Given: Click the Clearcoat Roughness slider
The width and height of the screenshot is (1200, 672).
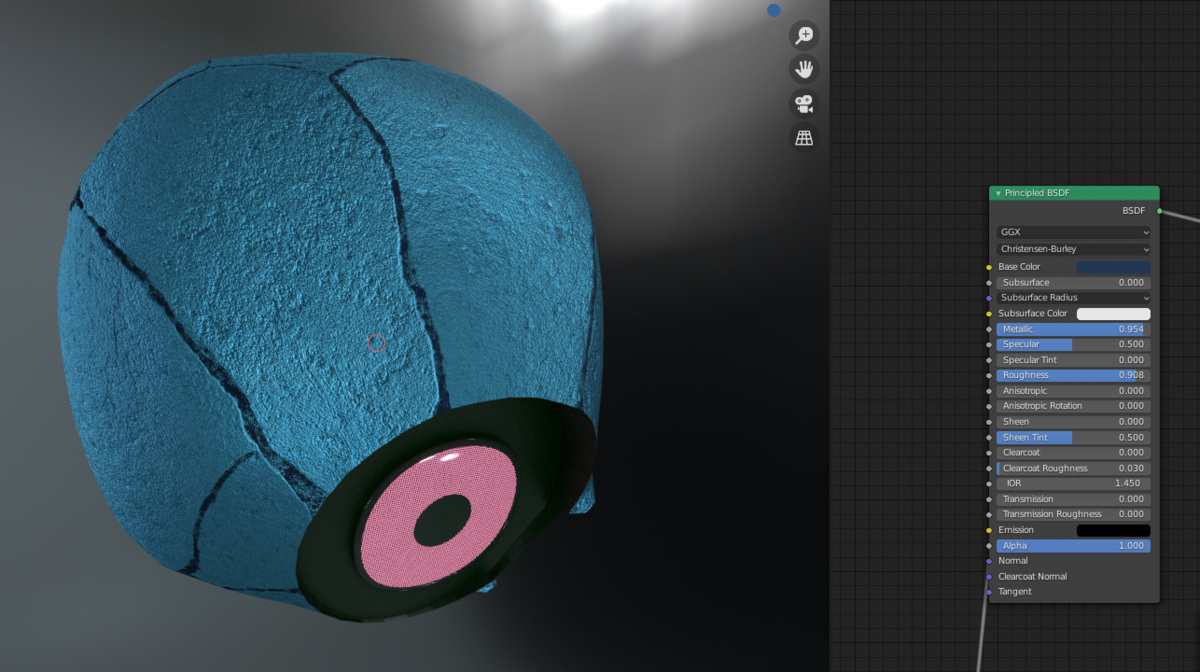Looking at the screenshot, I should 1074,468.
